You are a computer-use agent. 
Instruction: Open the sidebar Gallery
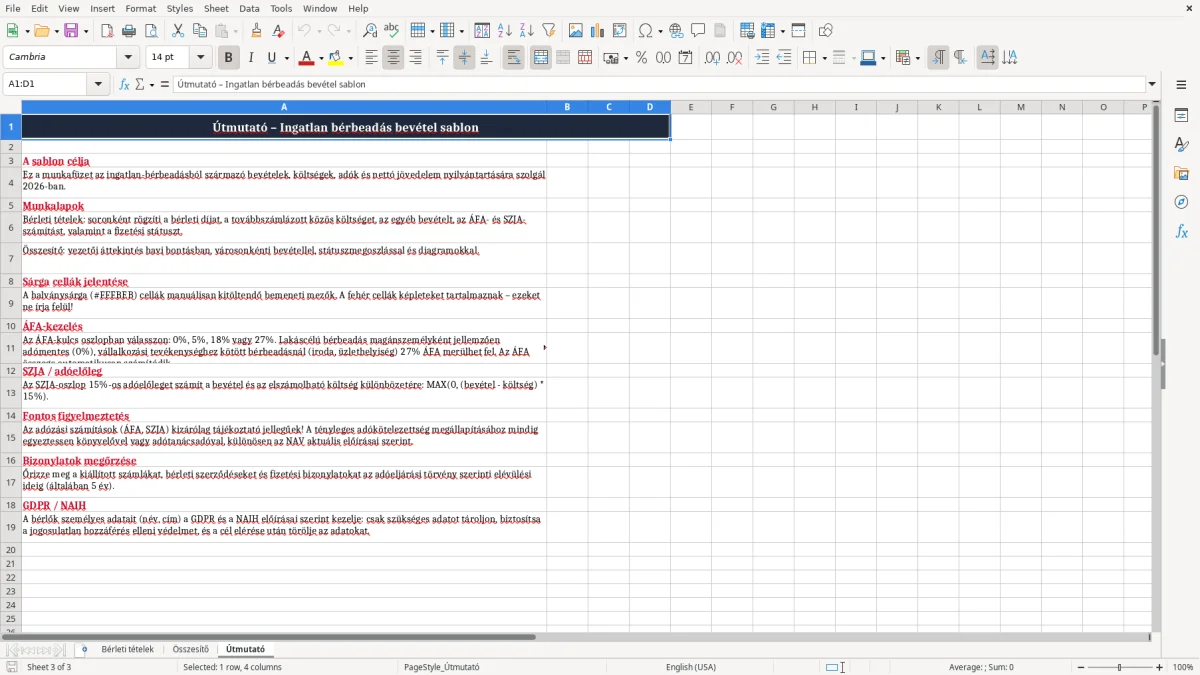(x=1181, y=173)
